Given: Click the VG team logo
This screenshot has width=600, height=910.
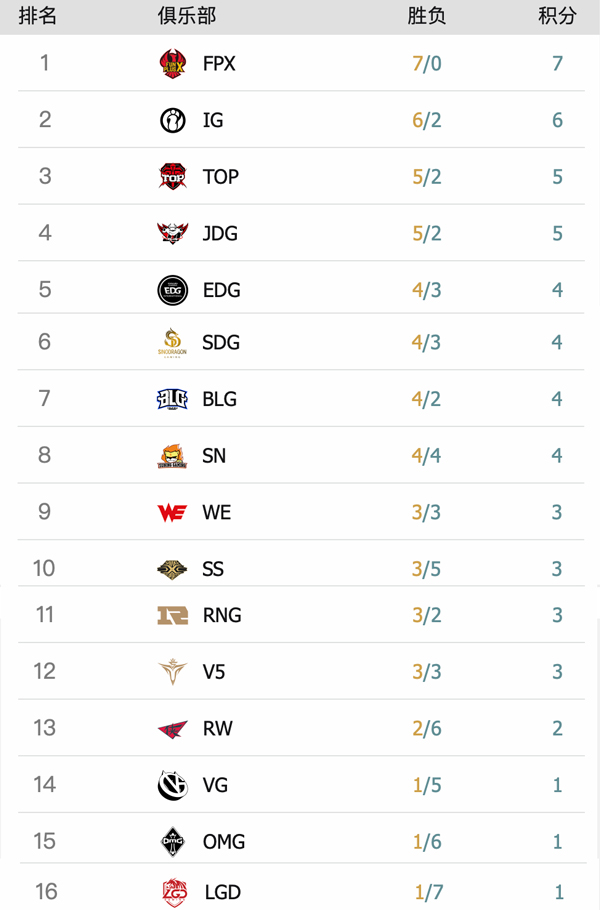Looking at the screenshot, I should pos(173,785).
